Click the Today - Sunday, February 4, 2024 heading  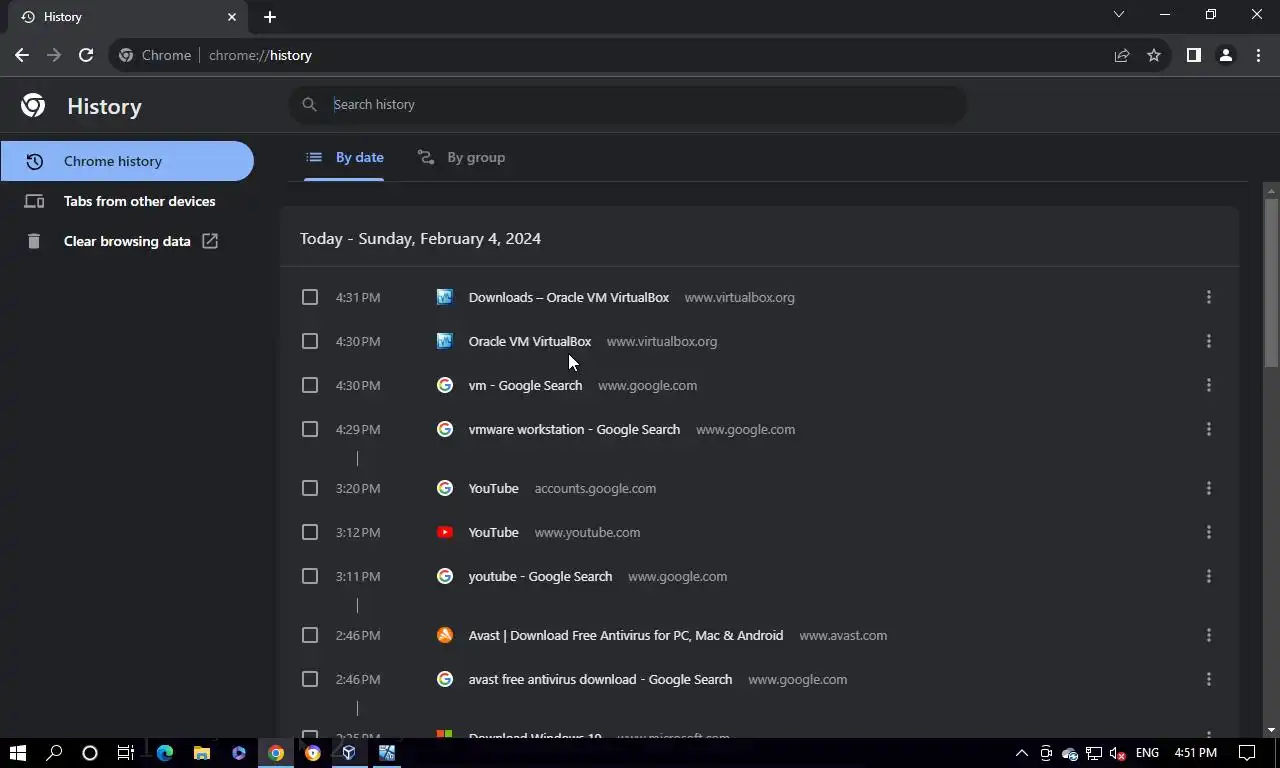(x=420, y=238)
